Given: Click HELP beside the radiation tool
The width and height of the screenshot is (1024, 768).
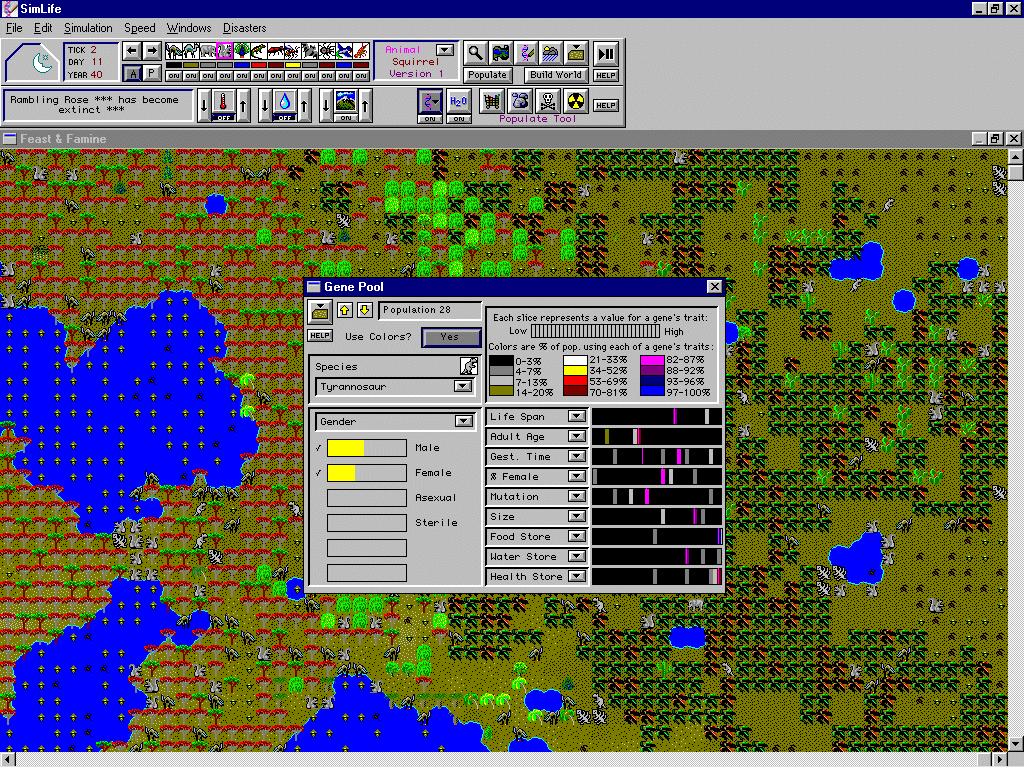Looking at the screenshot, I should coord(605,105).
